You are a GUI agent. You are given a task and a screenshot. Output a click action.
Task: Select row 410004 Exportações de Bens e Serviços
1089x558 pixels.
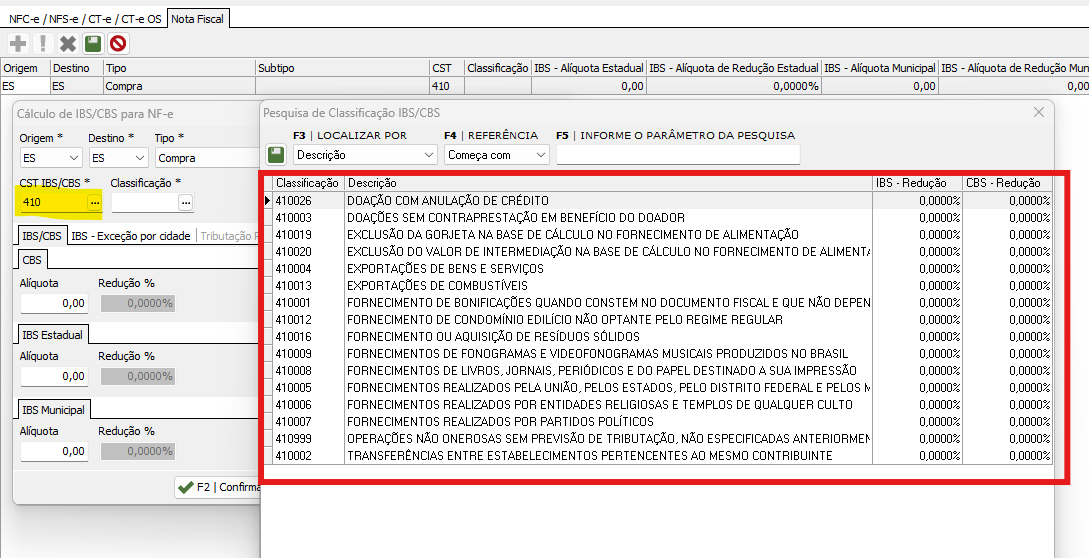445,269
